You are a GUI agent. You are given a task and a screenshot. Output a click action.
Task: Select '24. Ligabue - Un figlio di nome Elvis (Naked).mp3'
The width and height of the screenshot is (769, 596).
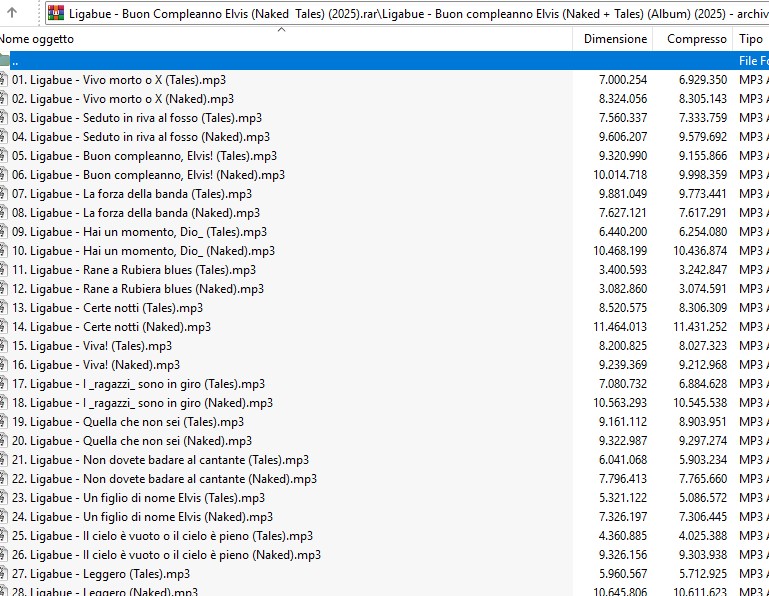tap(142, 517)
